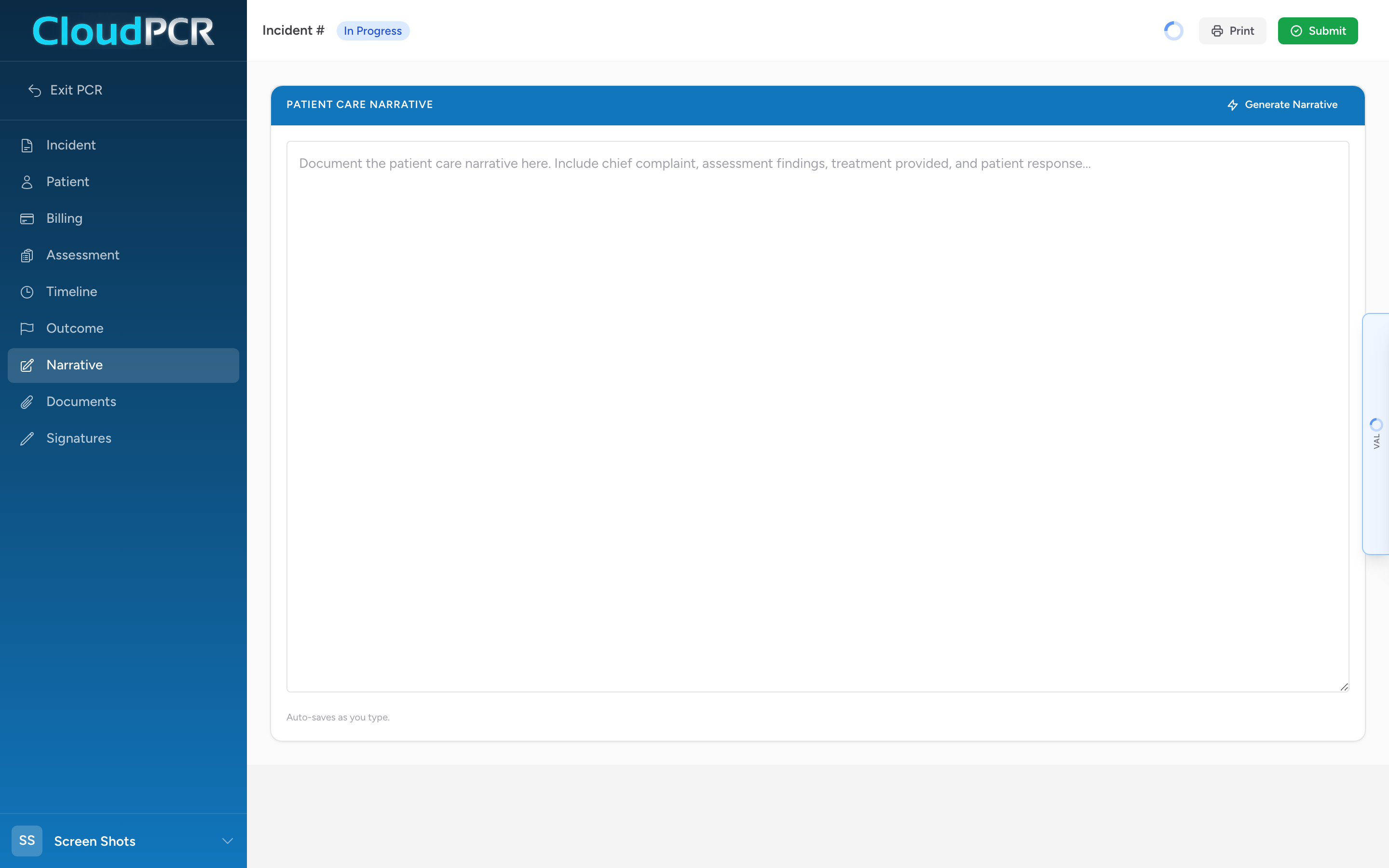Click the Patient person icon in sidebar

(27, 182)
